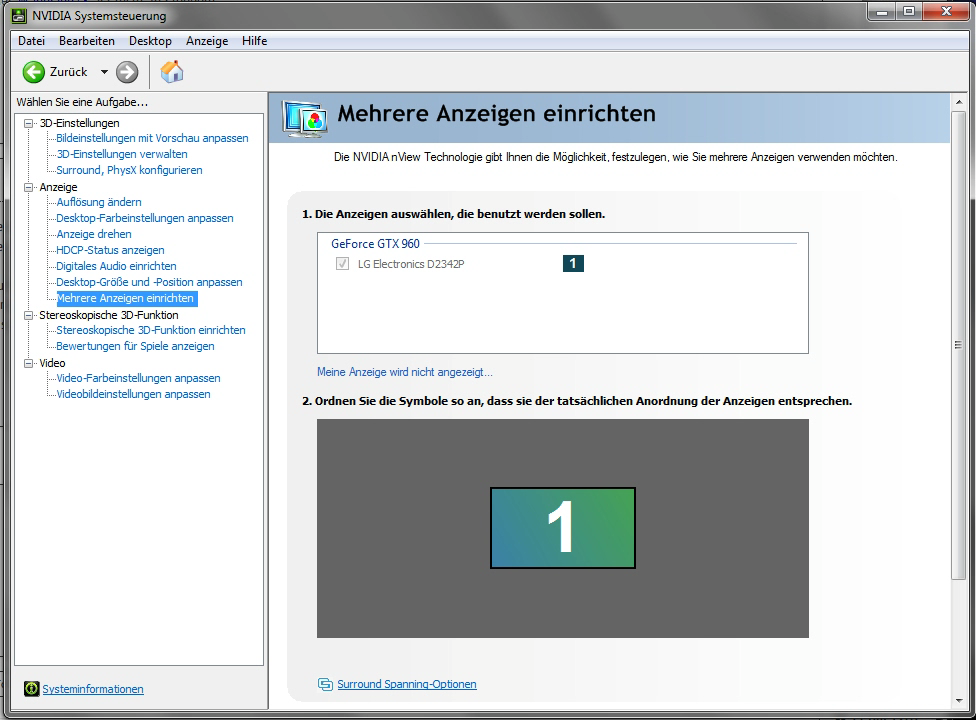Open the Bearbeiten menu
976x720 pixels.
point(87,41)
